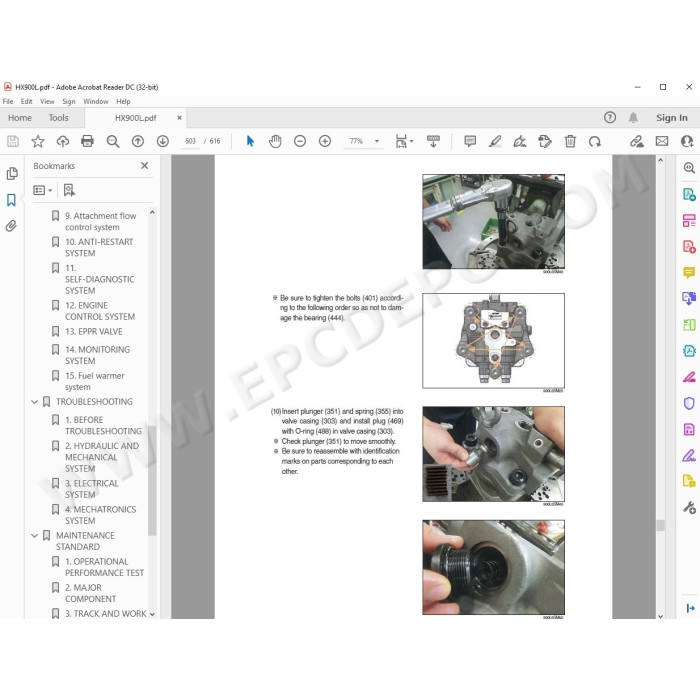
Task: Open the Help menu
Action: 123,101
